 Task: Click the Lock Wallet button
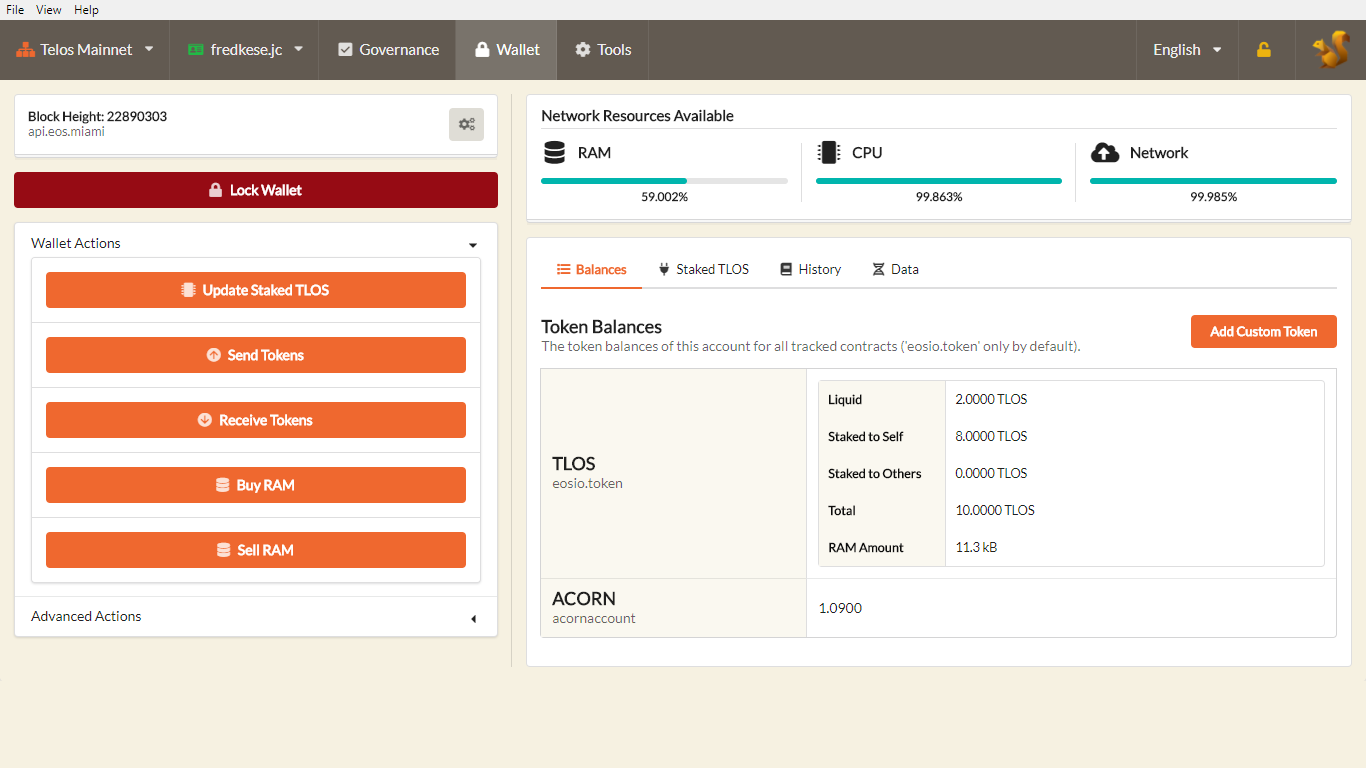pyautogui.click(x=256, y=190)
